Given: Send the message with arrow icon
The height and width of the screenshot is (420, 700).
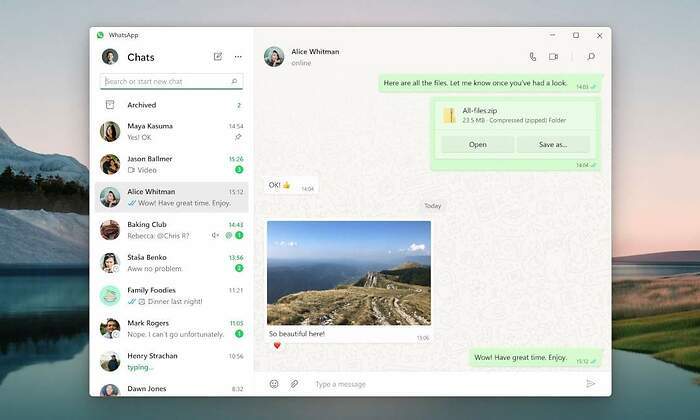Looking at the screenshot, I should (x=591, y=383).
